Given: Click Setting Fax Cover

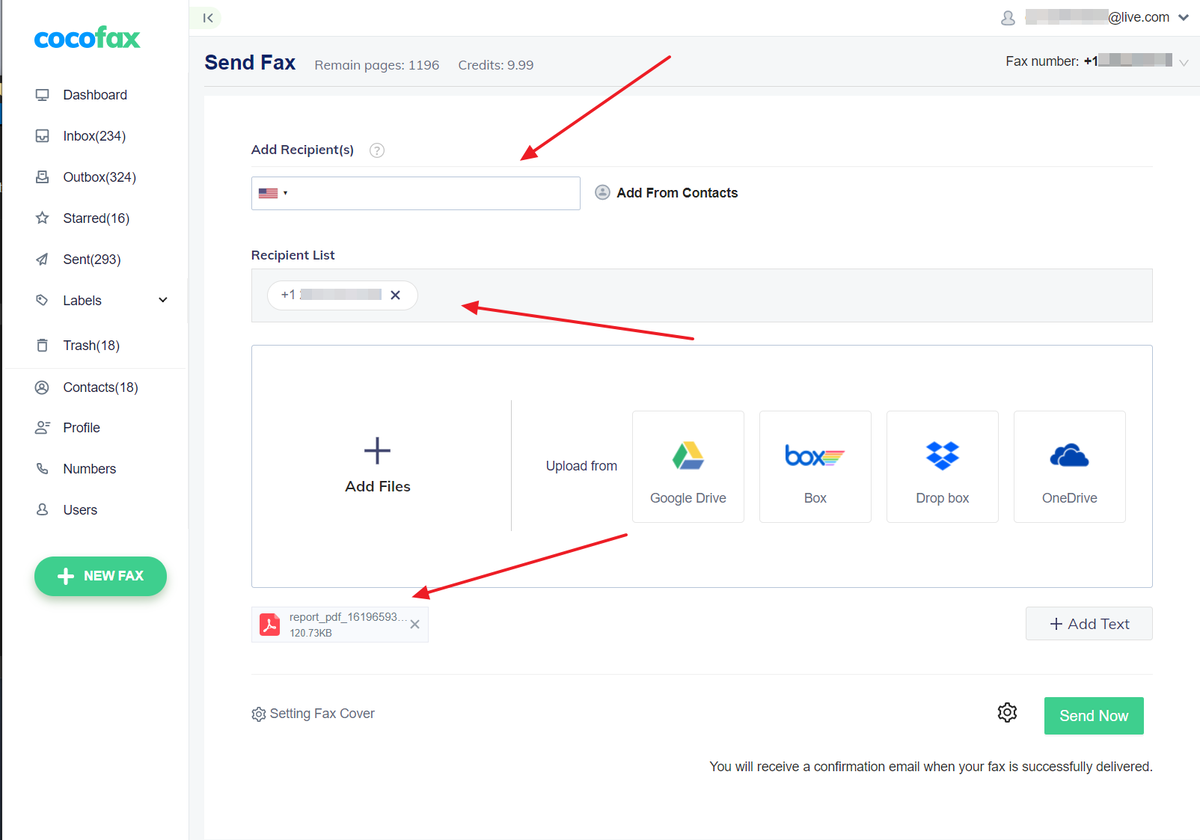Looking at the screenshot, I should [313, 713].
